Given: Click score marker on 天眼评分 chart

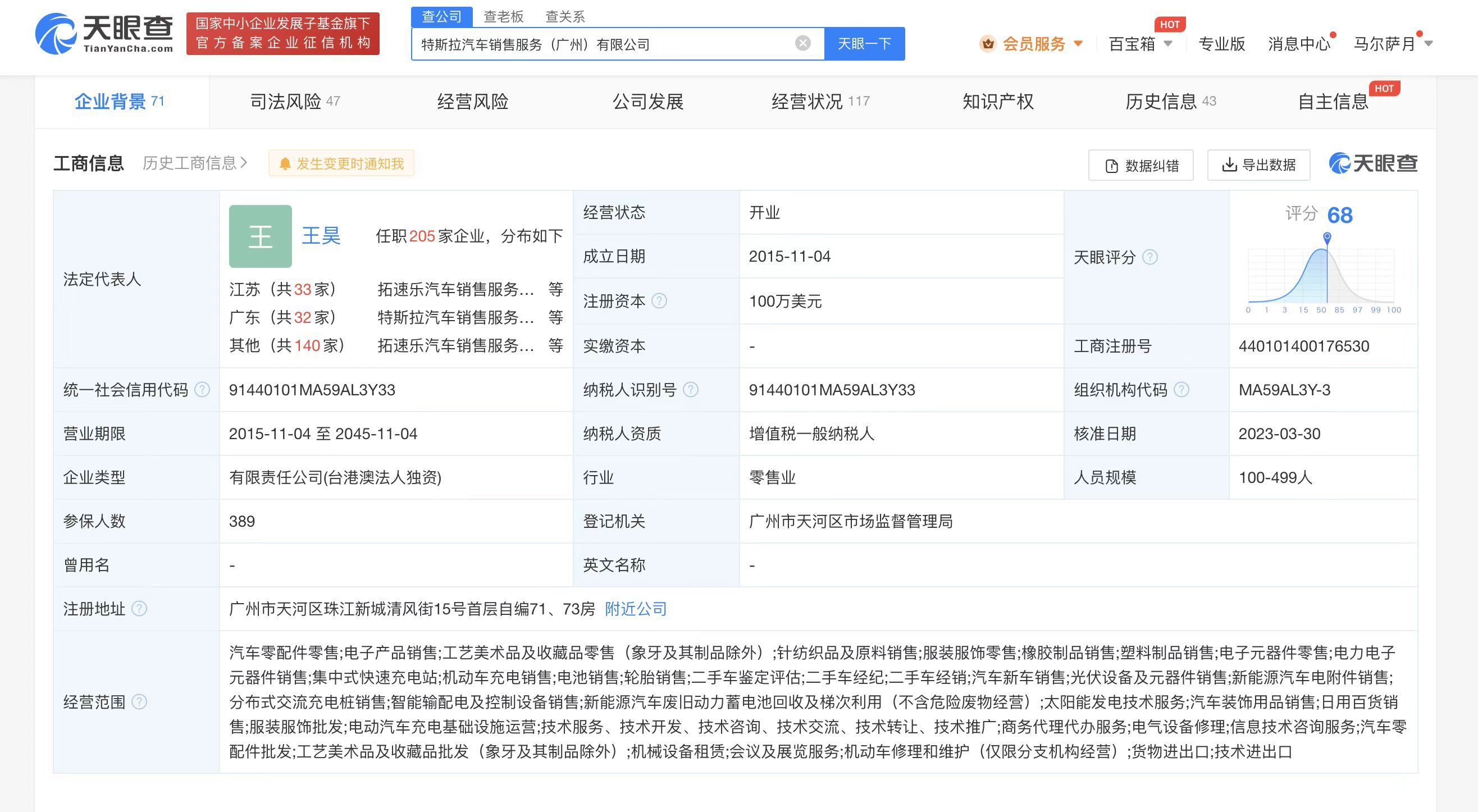Looking at the screenshot, I should tap(1327, 237).
